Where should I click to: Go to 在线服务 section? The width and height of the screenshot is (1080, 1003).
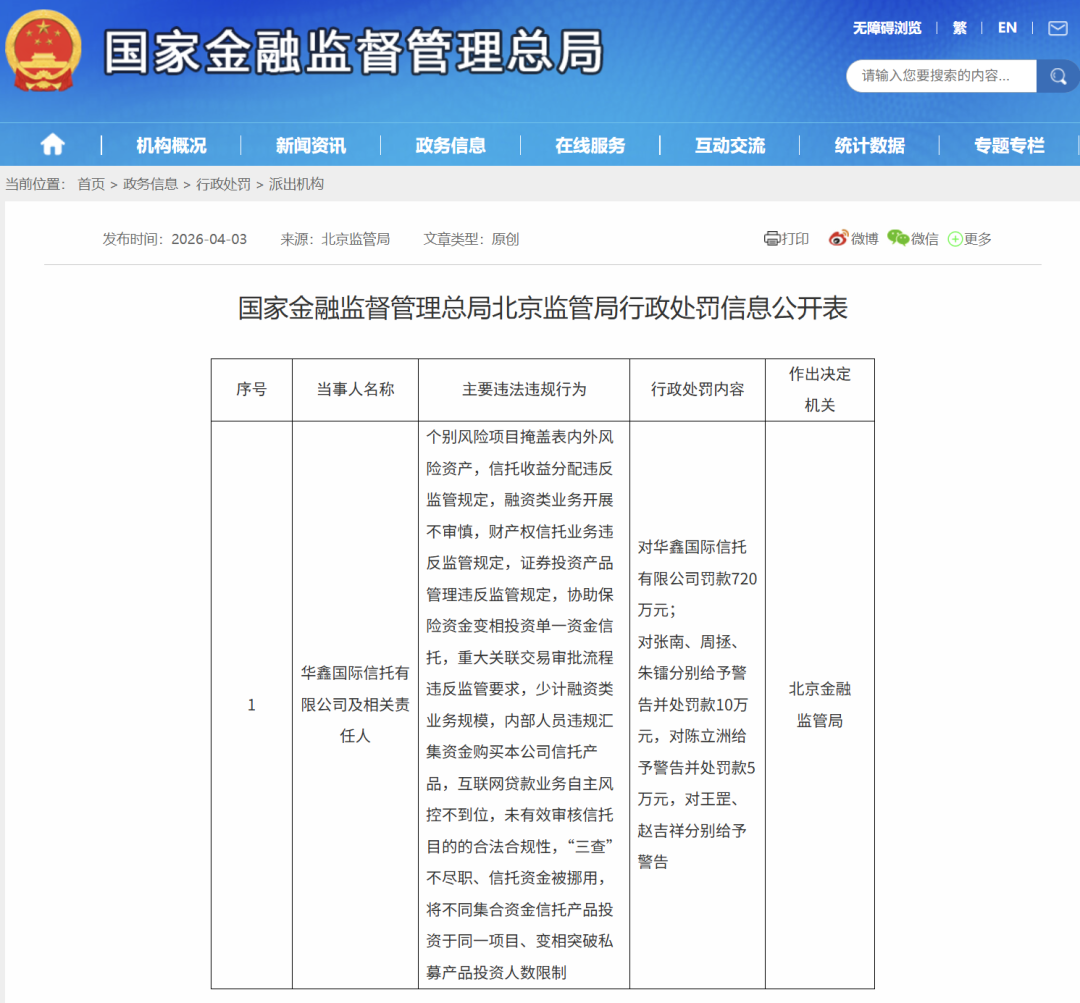coord(590,145)
